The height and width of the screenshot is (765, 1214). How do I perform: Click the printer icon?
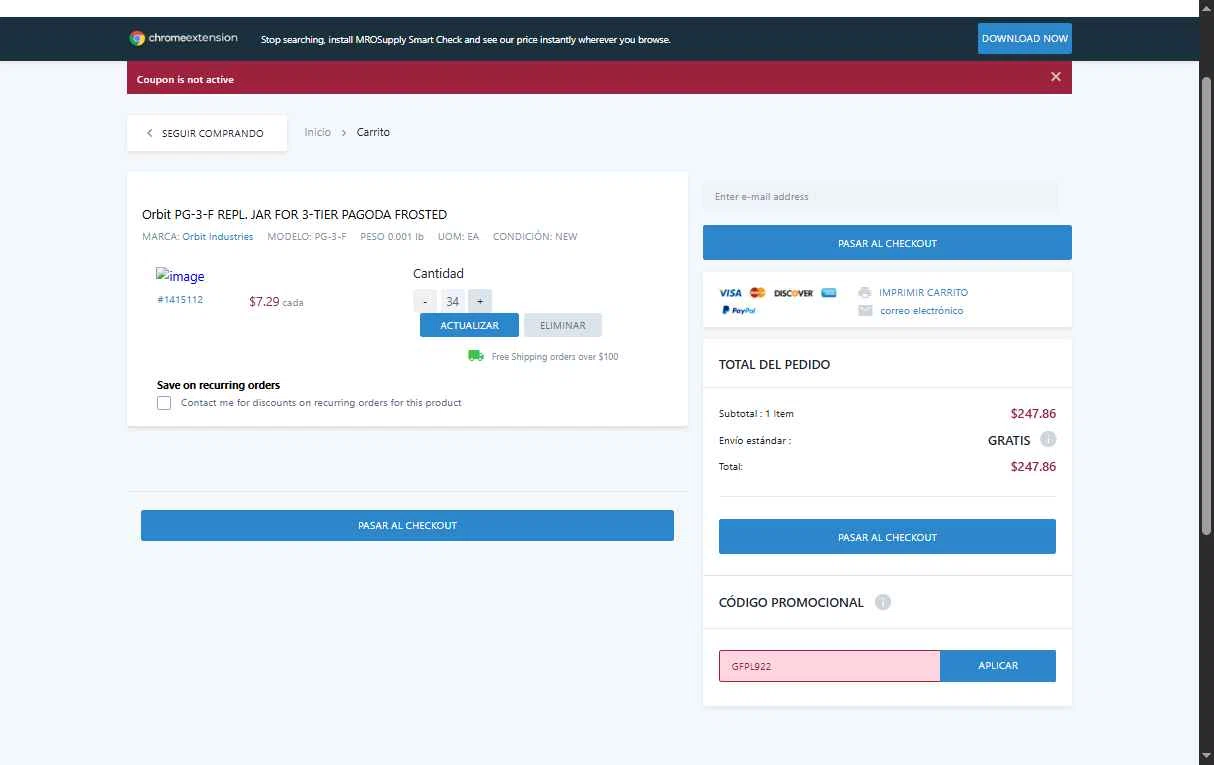(x=865, y=293)
